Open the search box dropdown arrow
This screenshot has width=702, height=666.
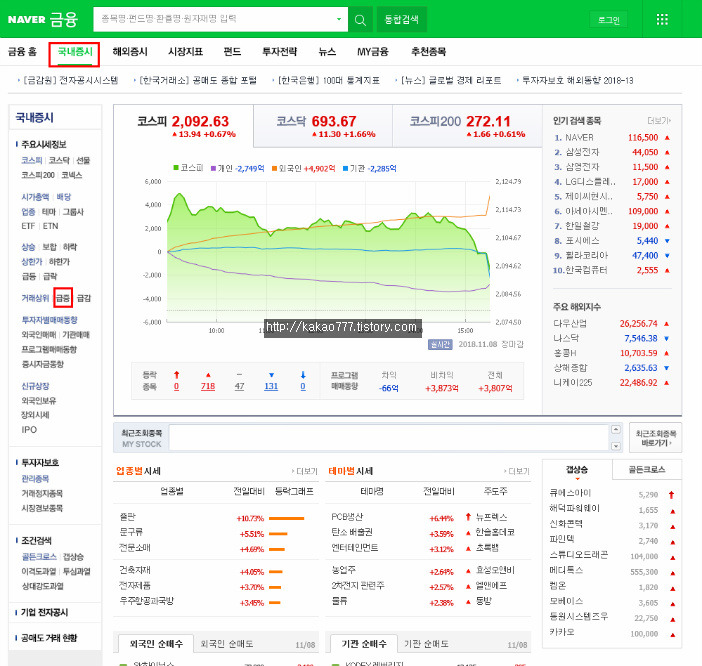(x=339, y=19)
